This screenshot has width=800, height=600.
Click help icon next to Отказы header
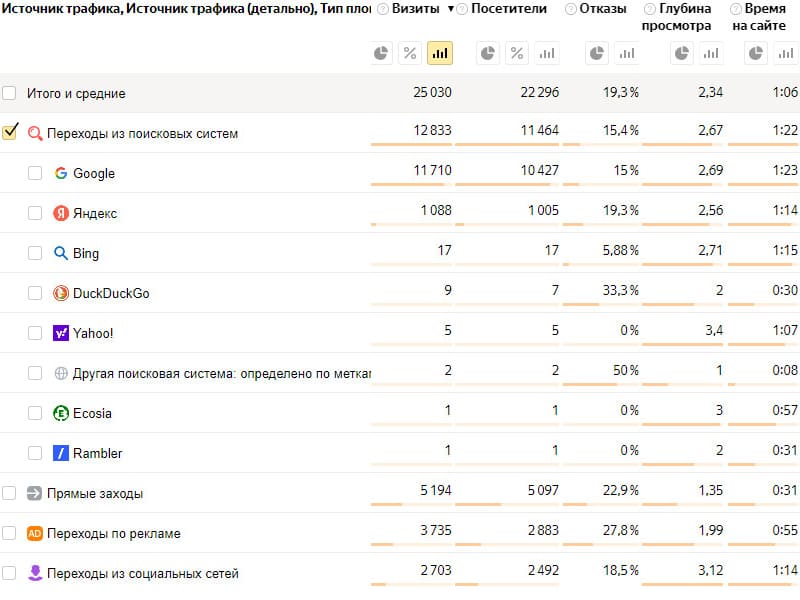click(571, 9)
